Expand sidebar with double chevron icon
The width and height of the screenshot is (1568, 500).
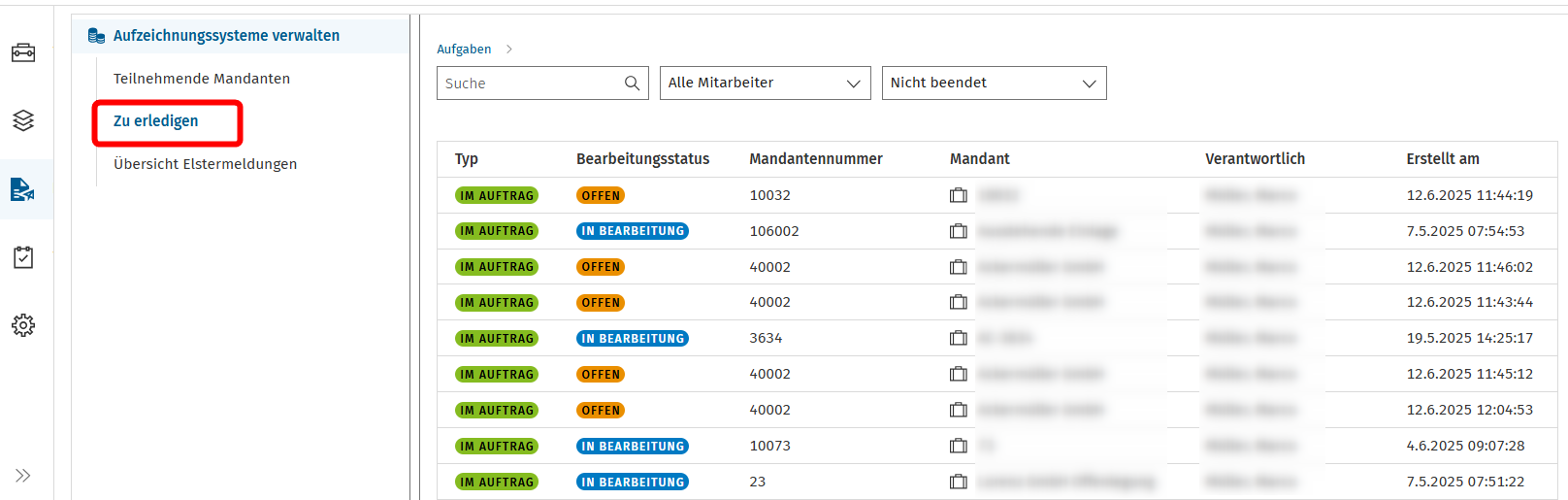(23, 476)
